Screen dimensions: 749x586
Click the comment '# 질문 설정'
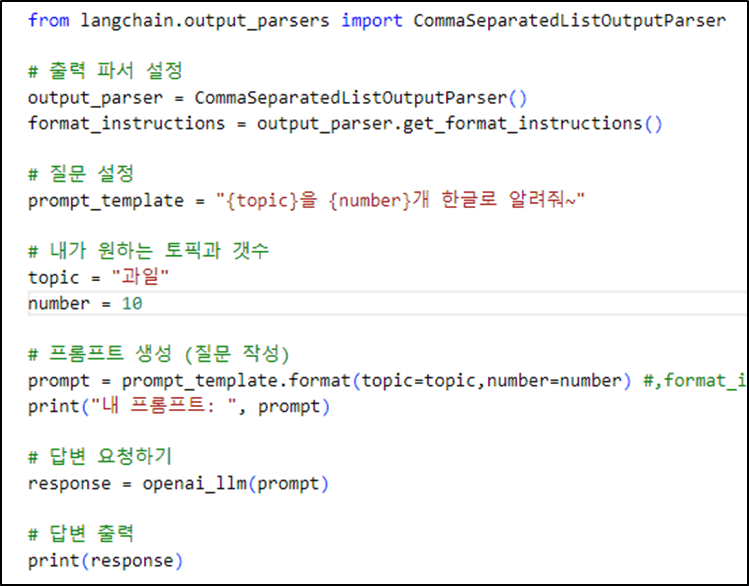point(81,174)
